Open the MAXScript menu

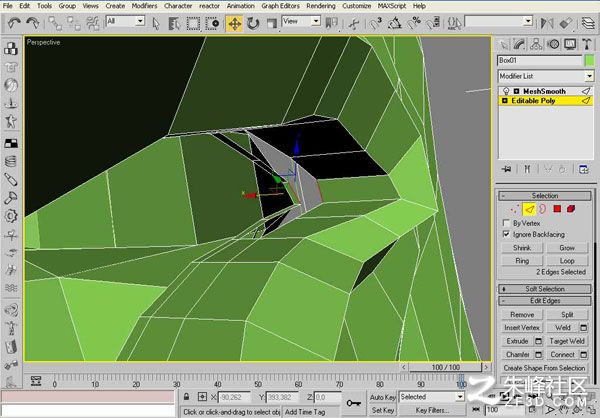point(392,6)
